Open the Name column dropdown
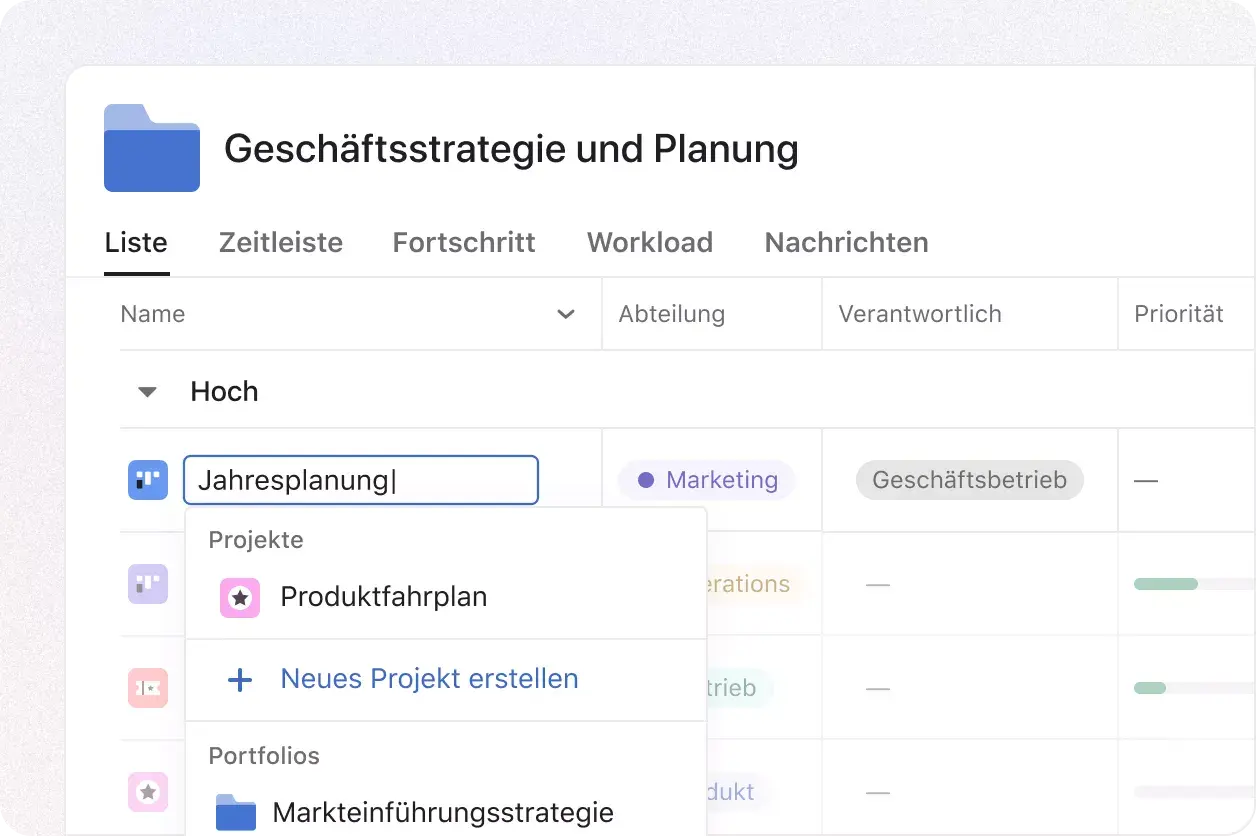This screenshot has width=1256, height=836. [x=567, y=313]
